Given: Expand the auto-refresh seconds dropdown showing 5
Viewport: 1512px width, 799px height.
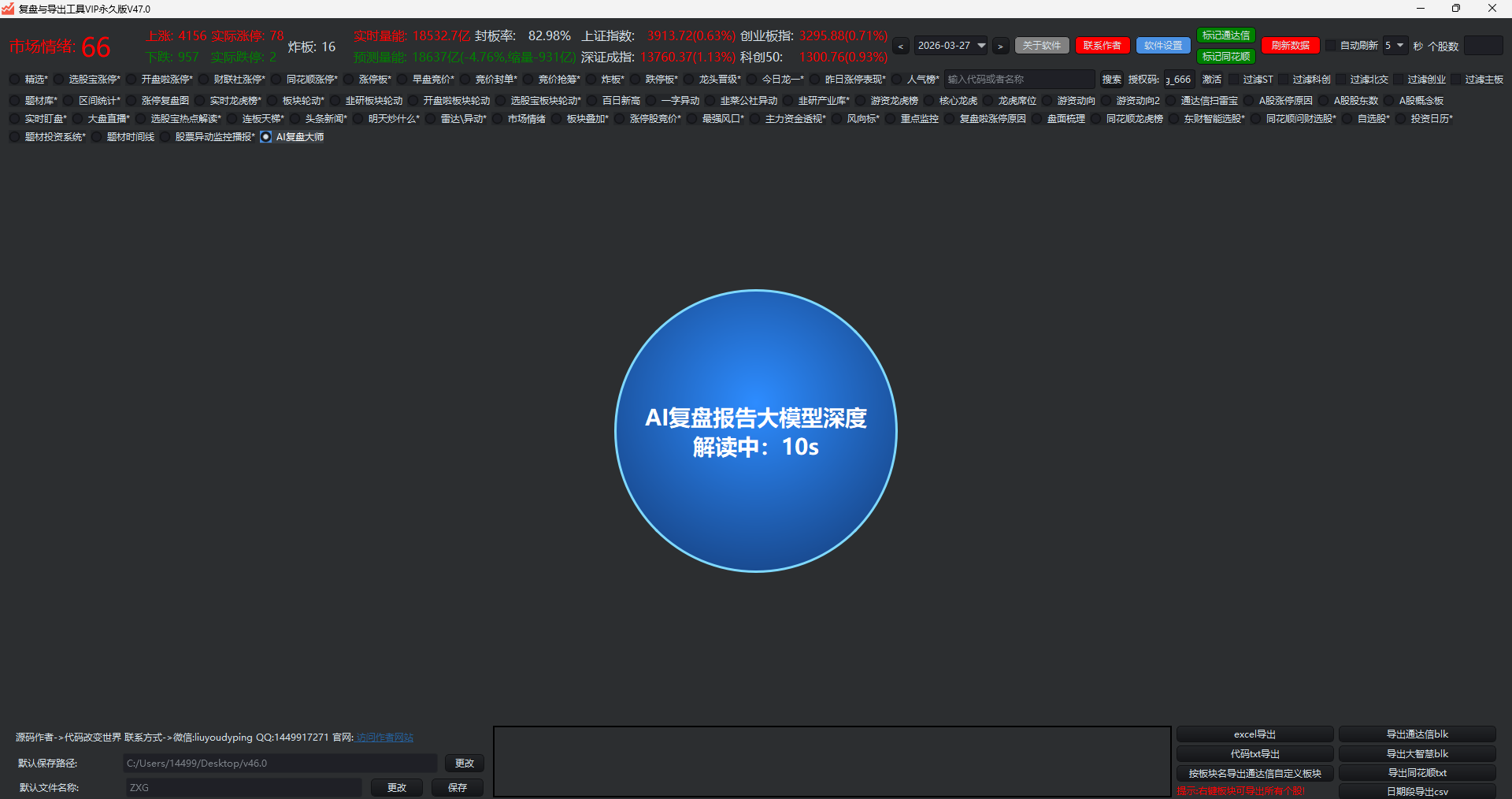Looking at the screenshot, I should [1399, 46].
